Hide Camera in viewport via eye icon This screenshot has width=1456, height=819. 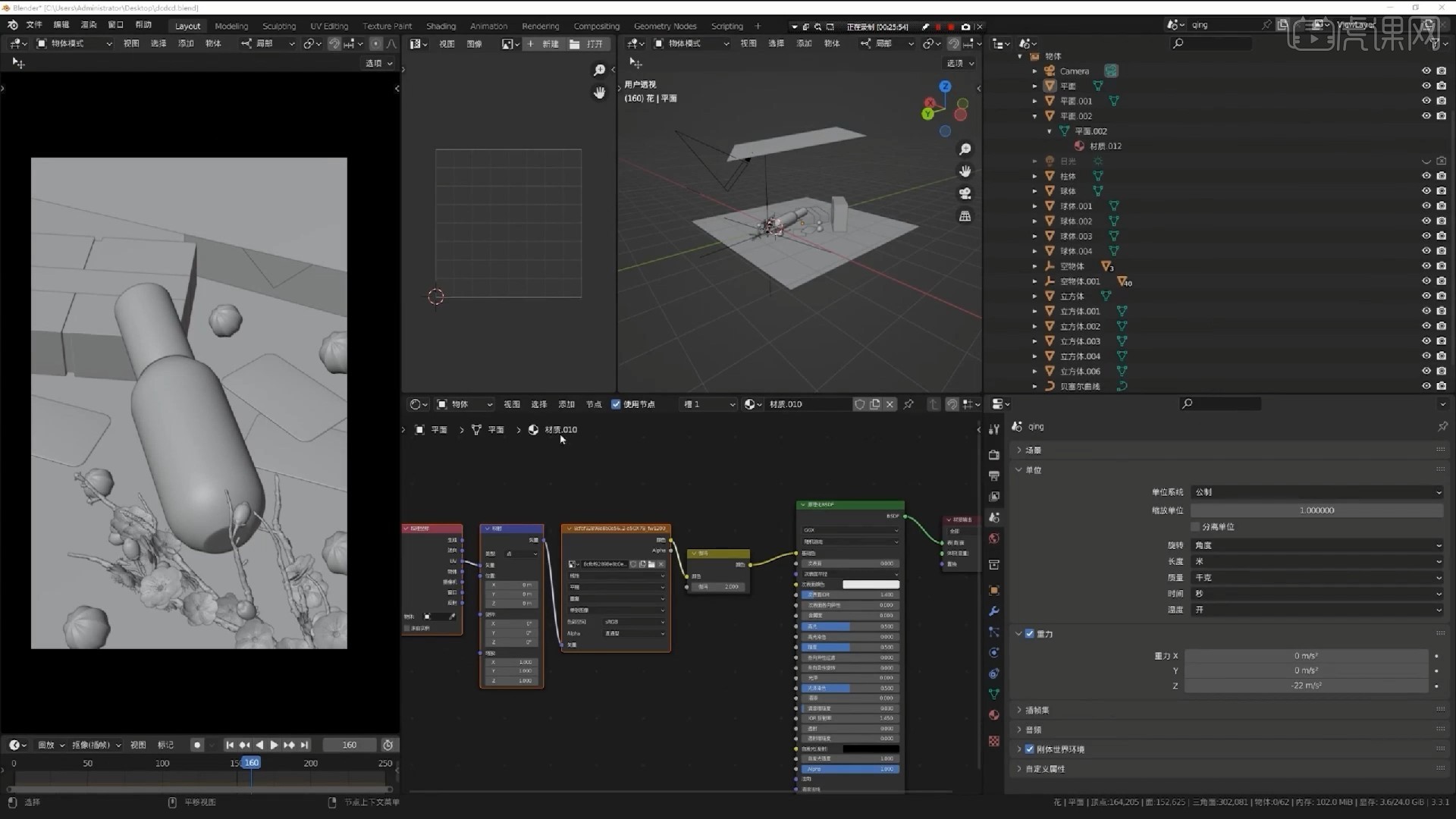[x=1426, y=71]
